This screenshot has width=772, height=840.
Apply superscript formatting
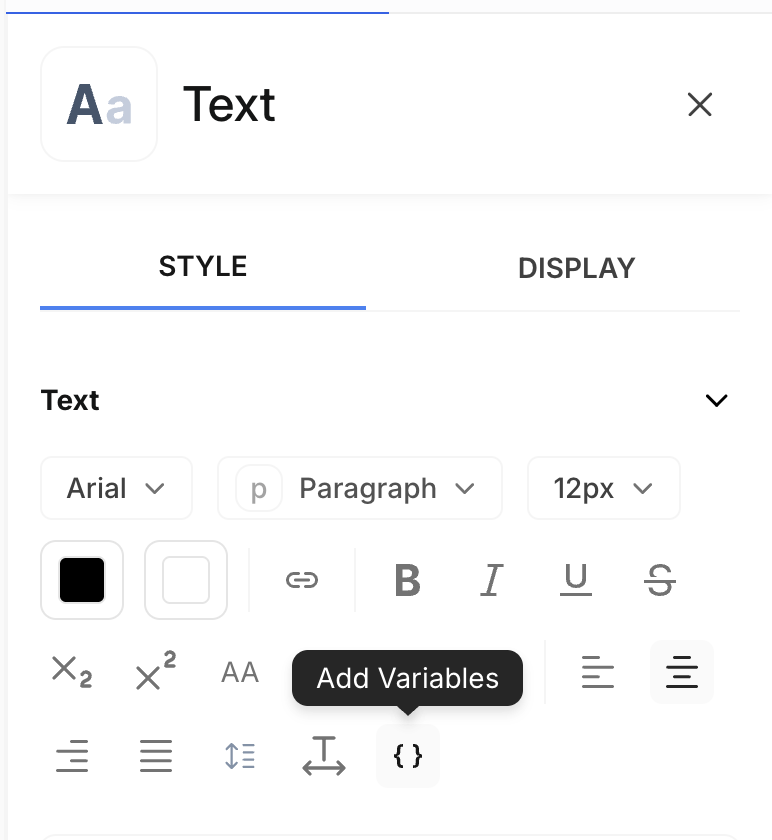click(x=155, y=672)
